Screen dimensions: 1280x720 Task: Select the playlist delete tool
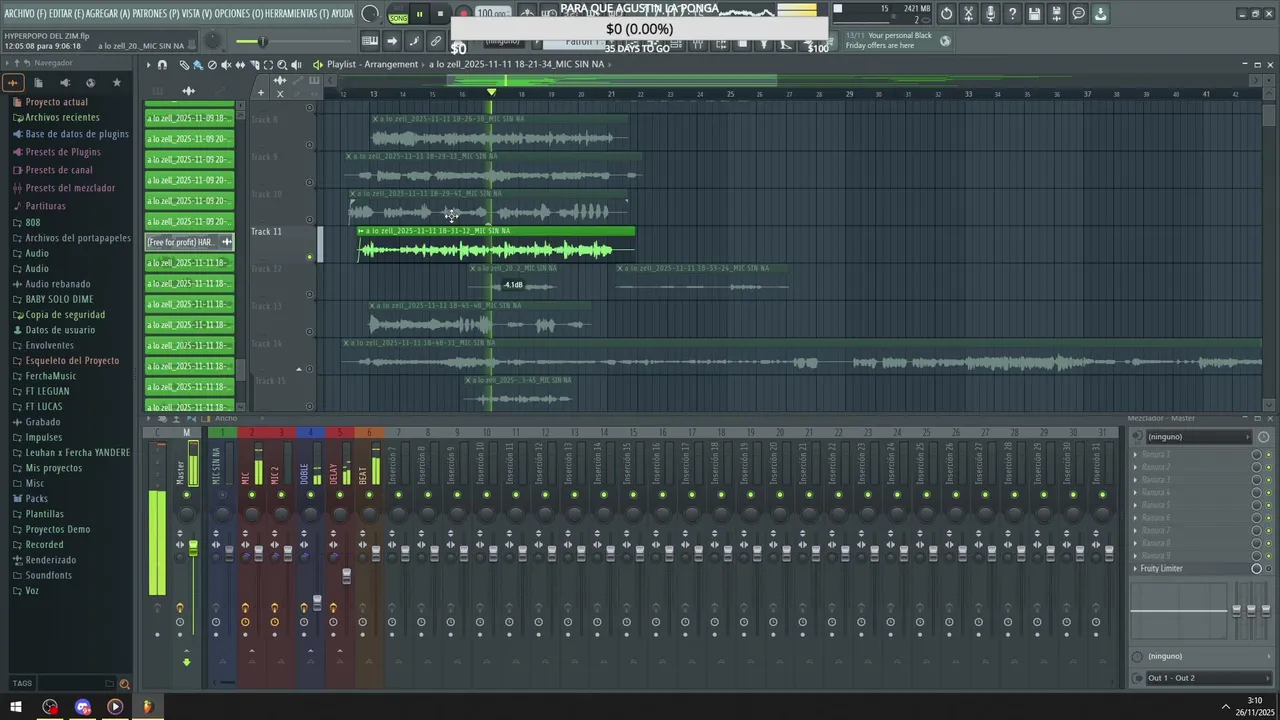pyautogui.click(x=211, y=65)
